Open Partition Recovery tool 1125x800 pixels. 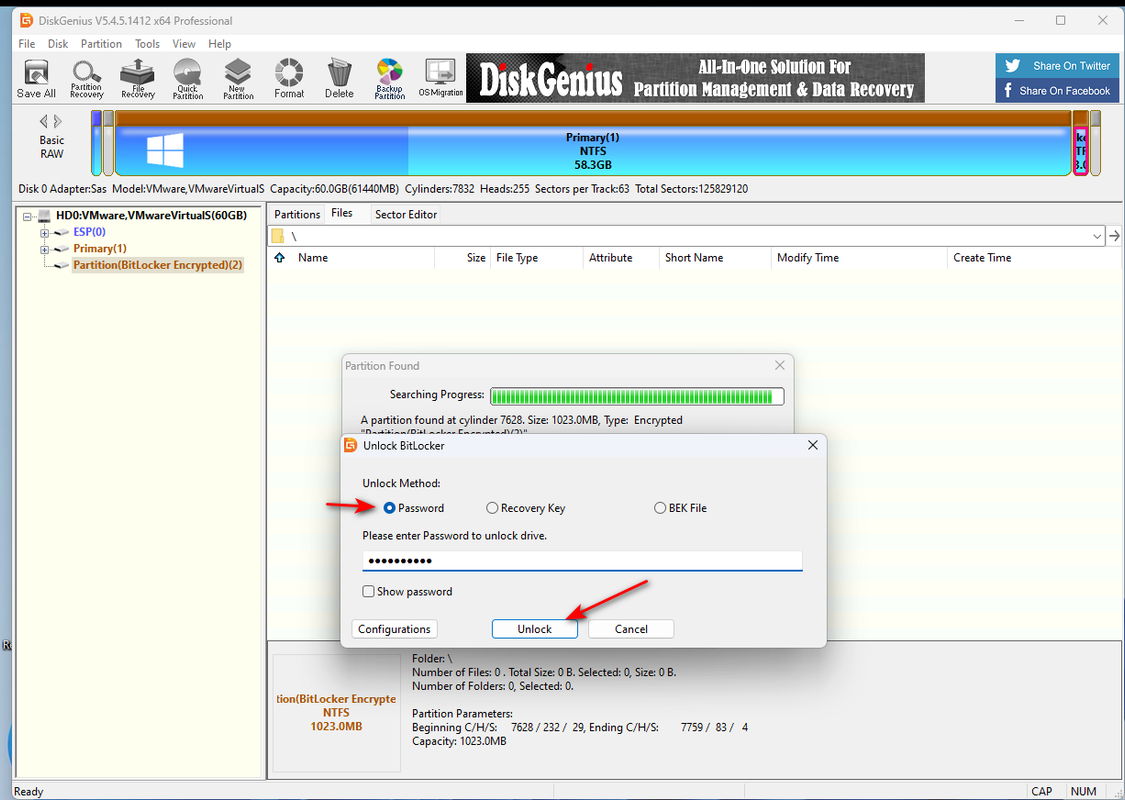click(87, 79)
